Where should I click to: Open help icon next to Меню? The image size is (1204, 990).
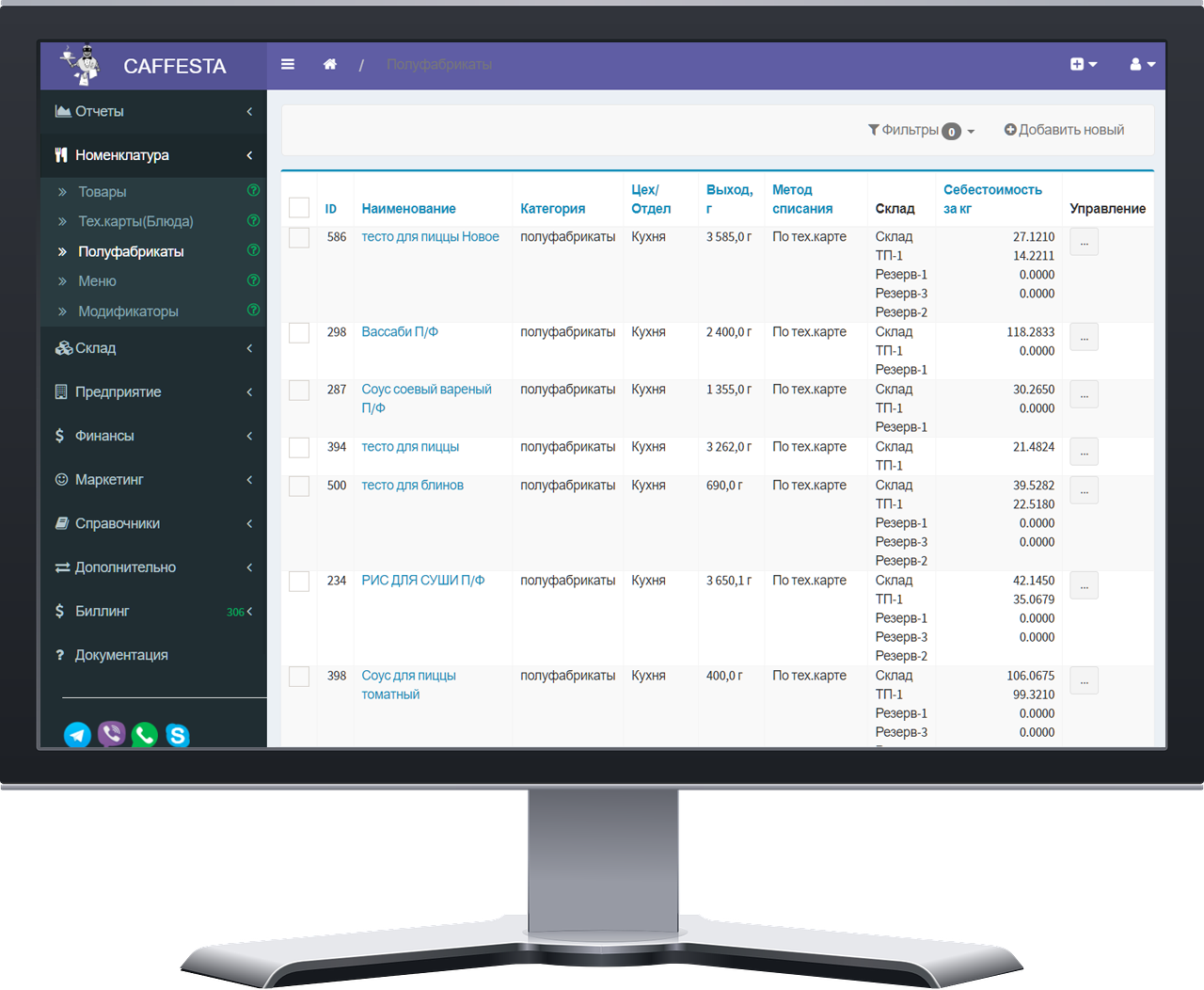coord(253,280)
